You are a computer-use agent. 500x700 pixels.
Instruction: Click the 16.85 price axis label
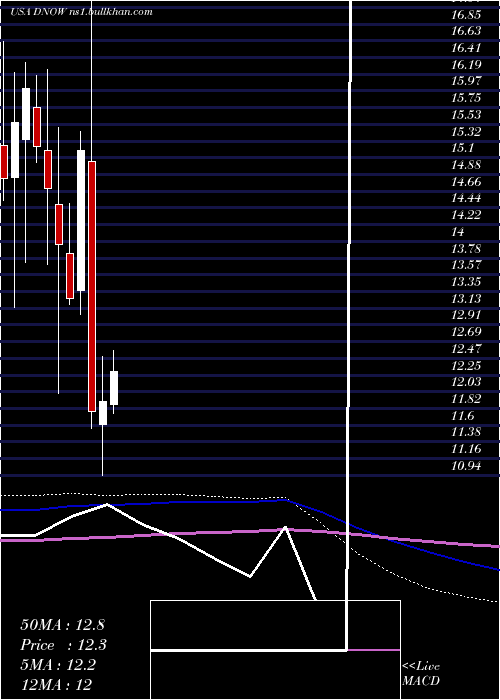(466, 14)
